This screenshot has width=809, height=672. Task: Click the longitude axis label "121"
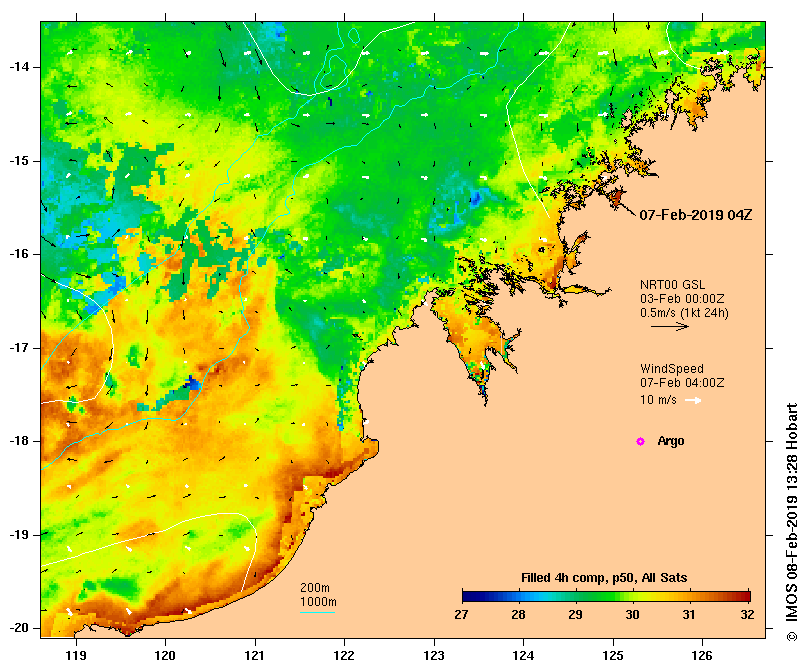tap(255, 656)
